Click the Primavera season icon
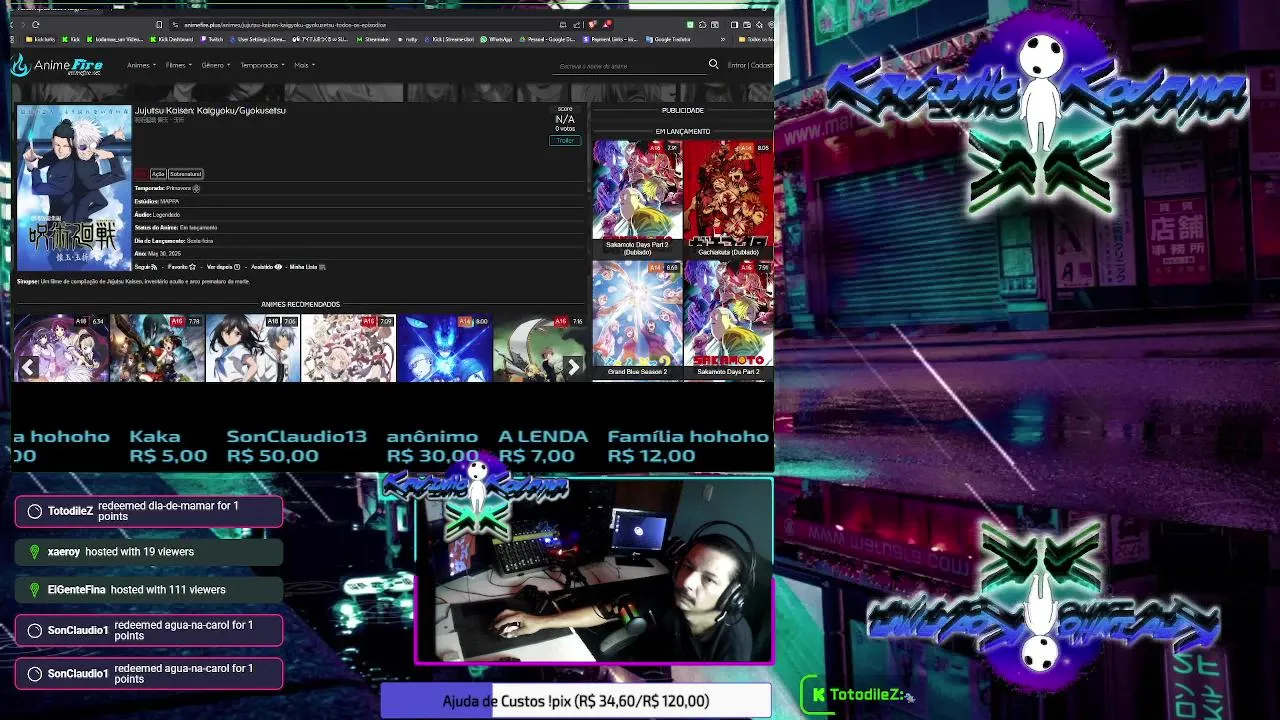The width and height of the screenshot is (1280, 720). click(196, 188)
